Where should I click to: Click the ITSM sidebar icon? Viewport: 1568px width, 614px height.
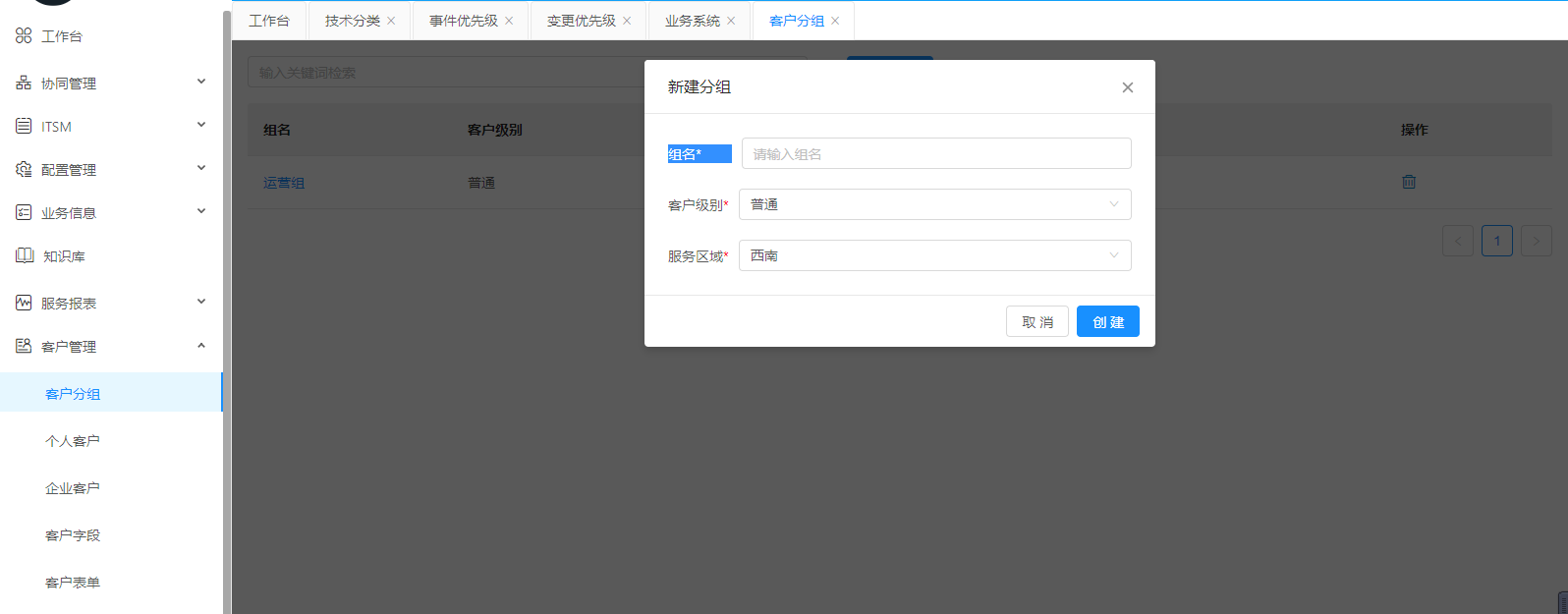(24, 126)
